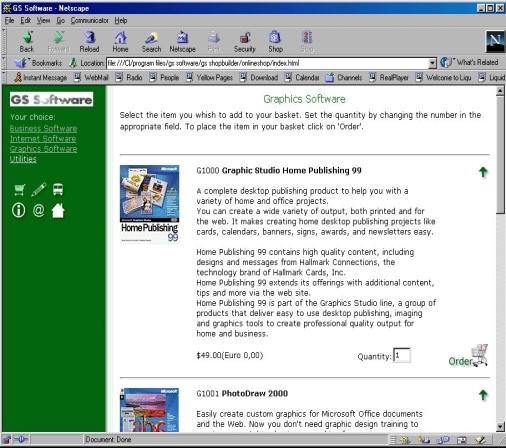This screenshot has width=506, height=448.
Task: Click the green up arrow beside PhotoDraw 2000
Action: 483,395
